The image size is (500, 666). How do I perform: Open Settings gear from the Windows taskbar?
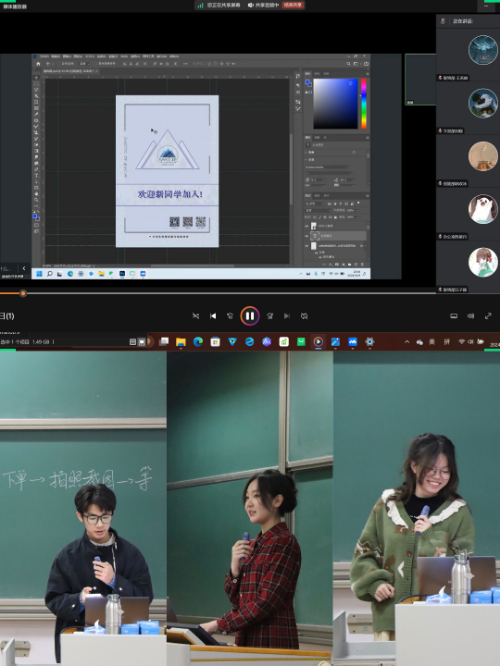(370, 342)
